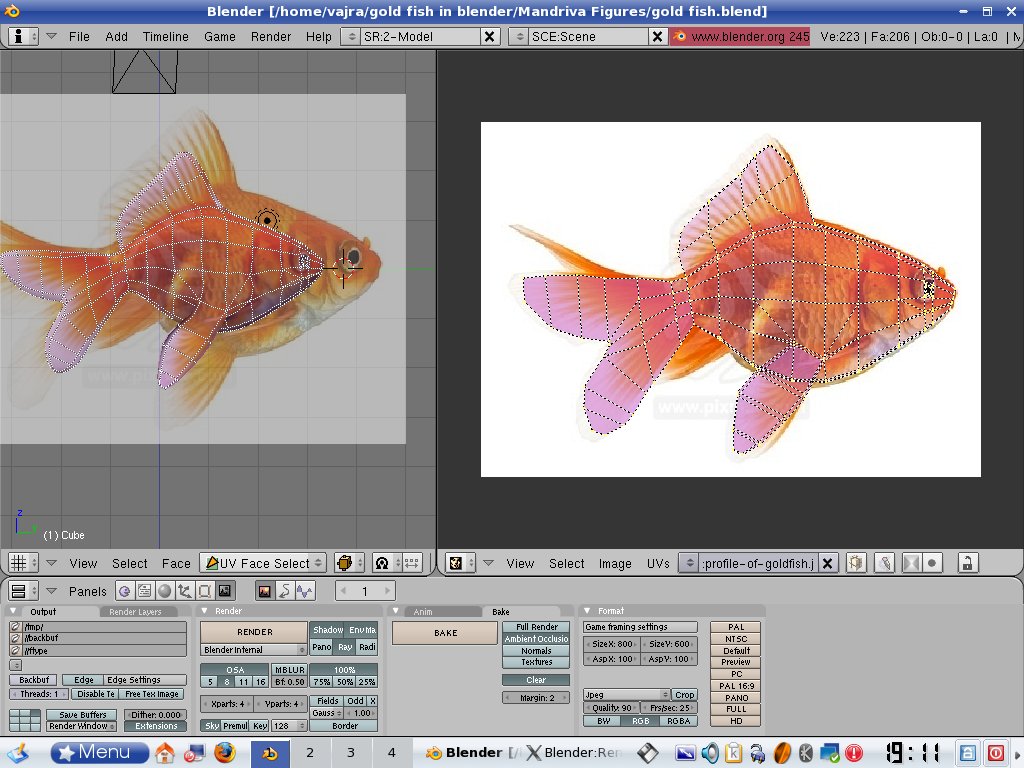Expand the Jpeg file format dropdown
Screen dimensions: 1024x768
[x=626, y=694]
